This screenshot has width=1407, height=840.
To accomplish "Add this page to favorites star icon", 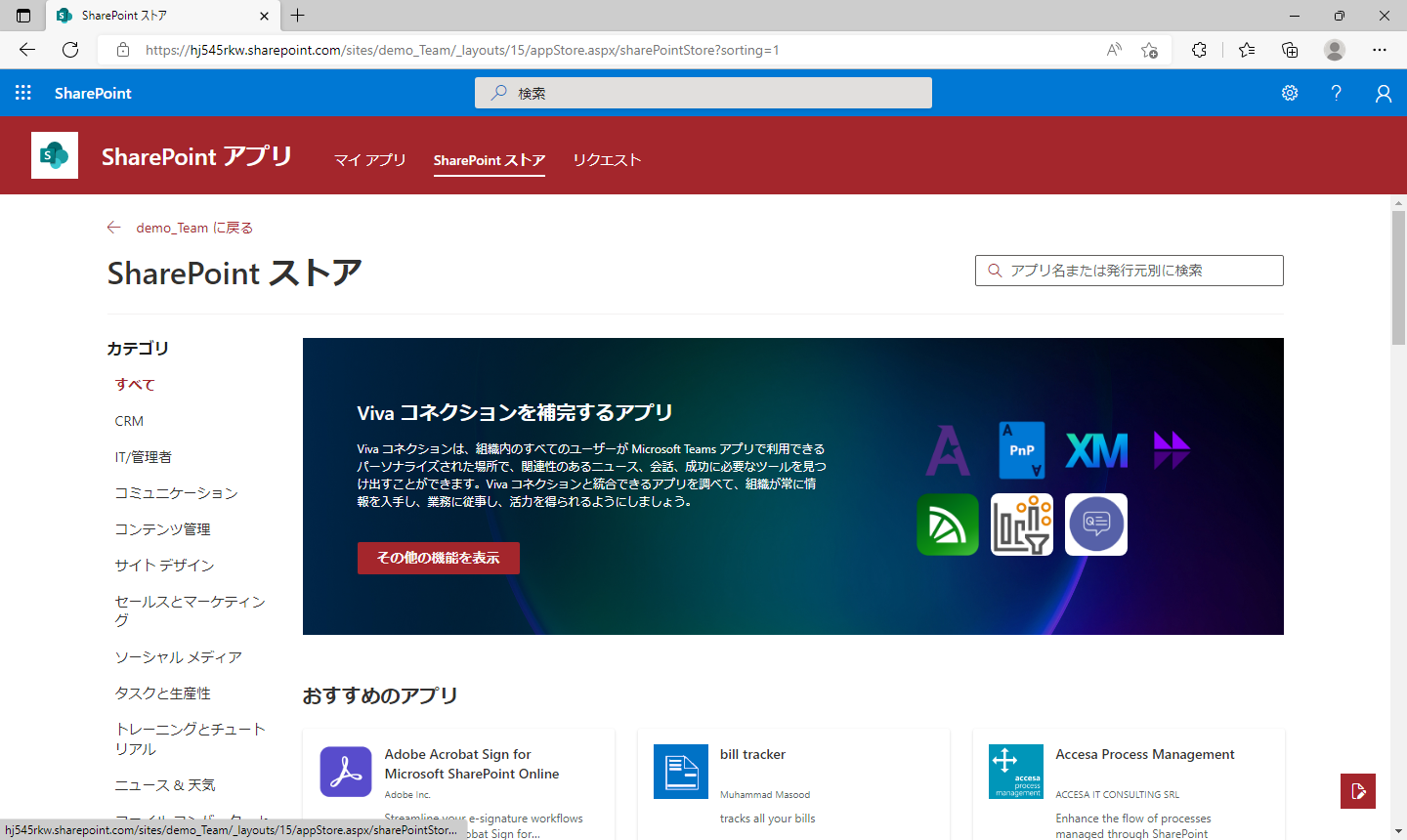I will click(1150, 50).
